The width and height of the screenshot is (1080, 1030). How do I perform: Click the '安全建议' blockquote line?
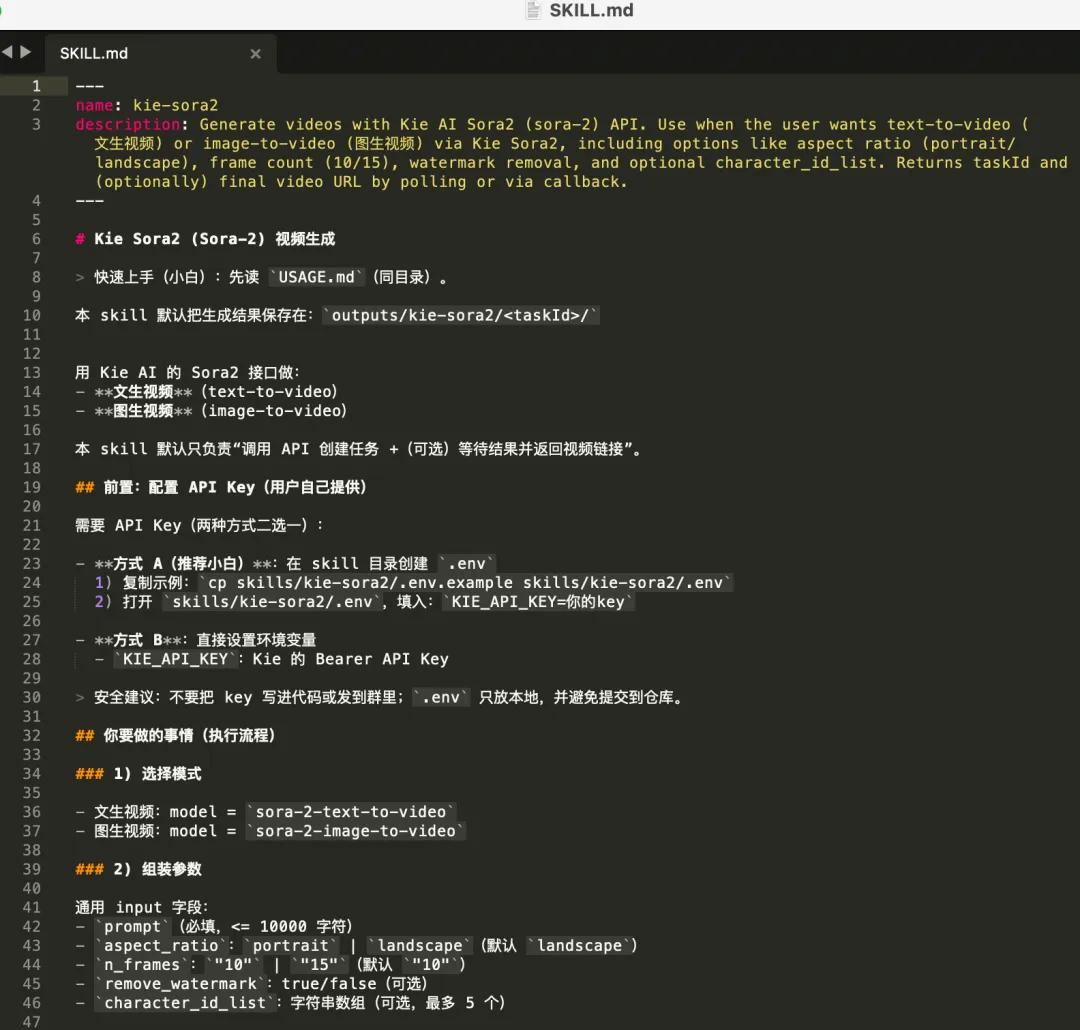380,697
